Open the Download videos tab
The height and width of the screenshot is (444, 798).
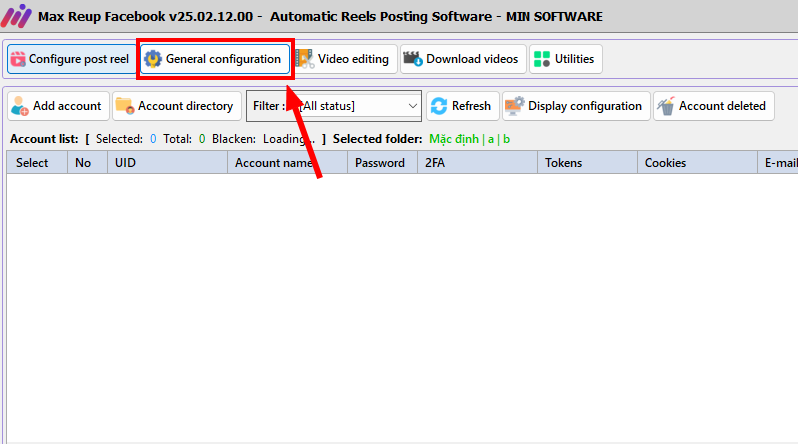click(x=463, y=59)
